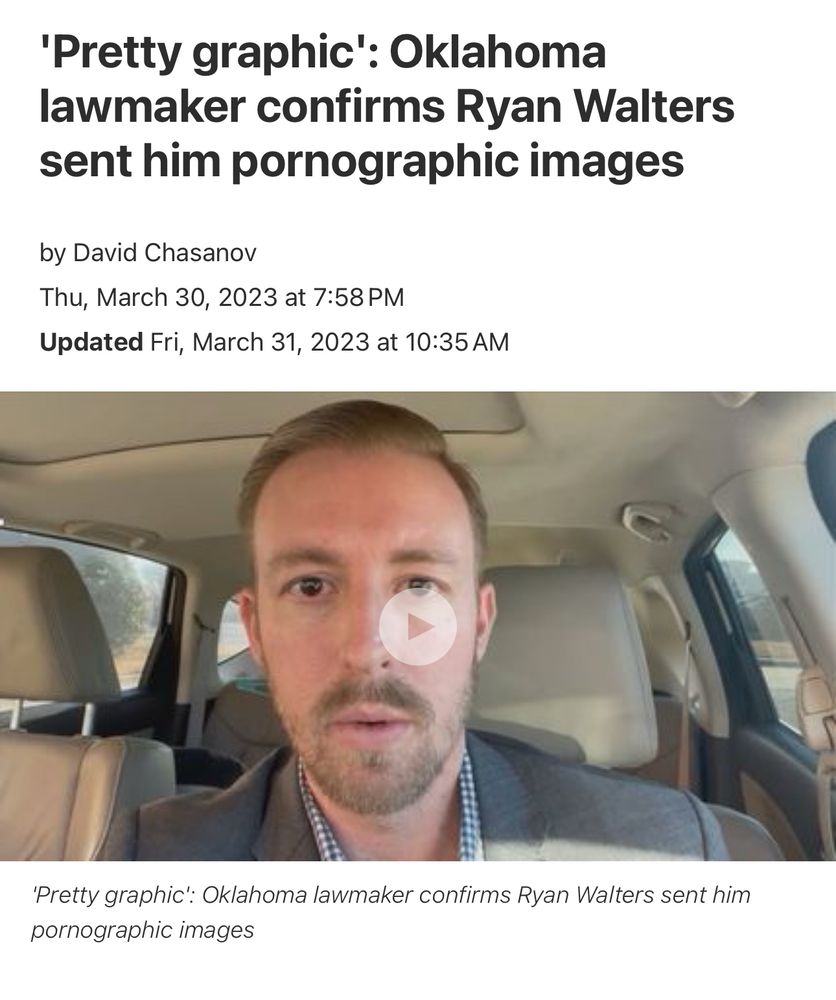Click 'Oklahoma' in the headline's first line
836x1000 pixels.
497,51
